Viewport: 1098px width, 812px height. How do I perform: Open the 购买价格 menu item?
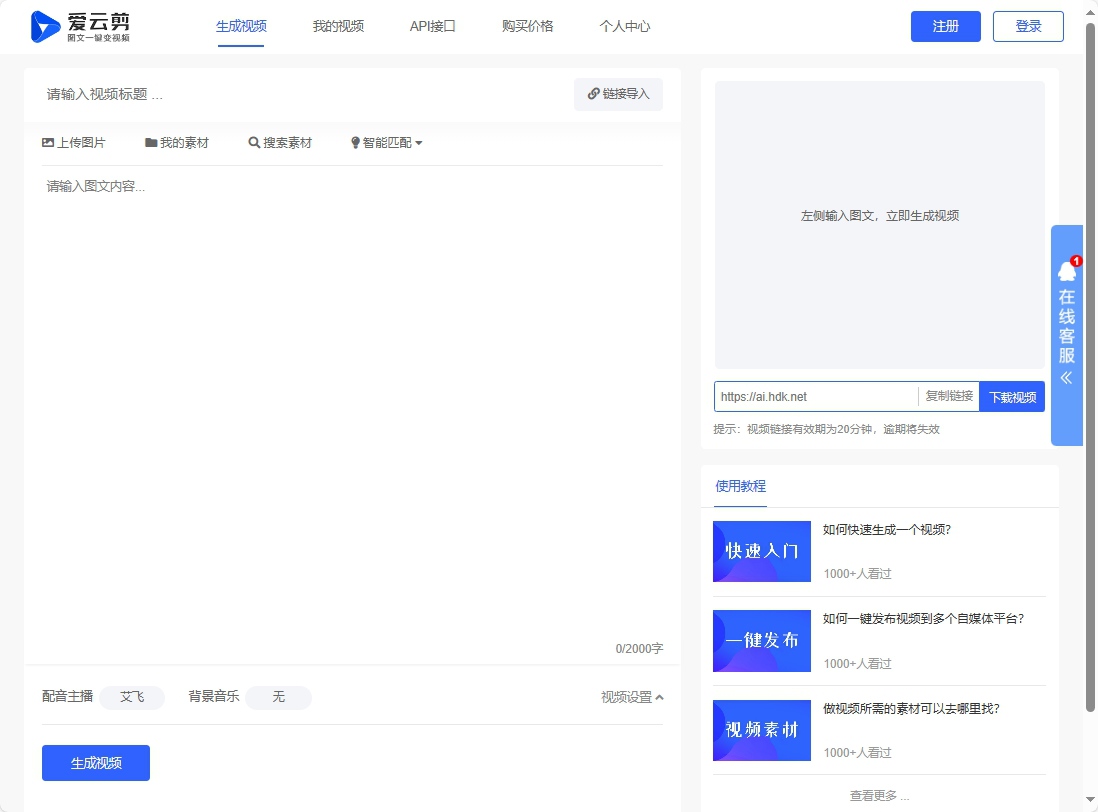(x=527, y=27)
